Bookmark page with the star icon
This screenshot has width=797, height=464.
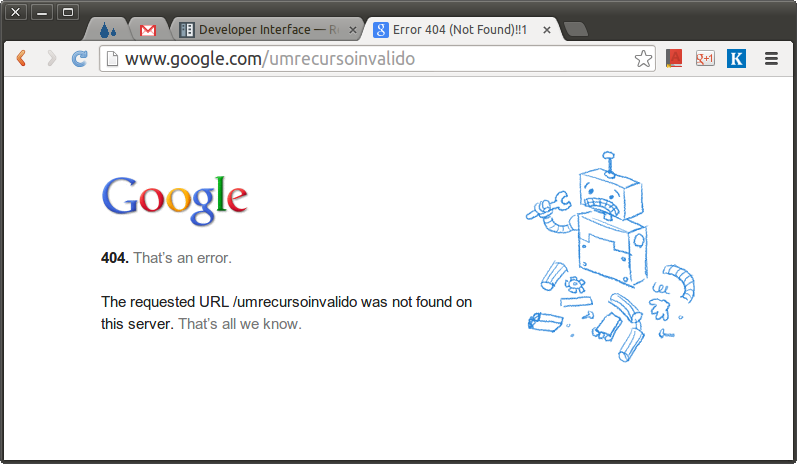(x=643, y=58)
